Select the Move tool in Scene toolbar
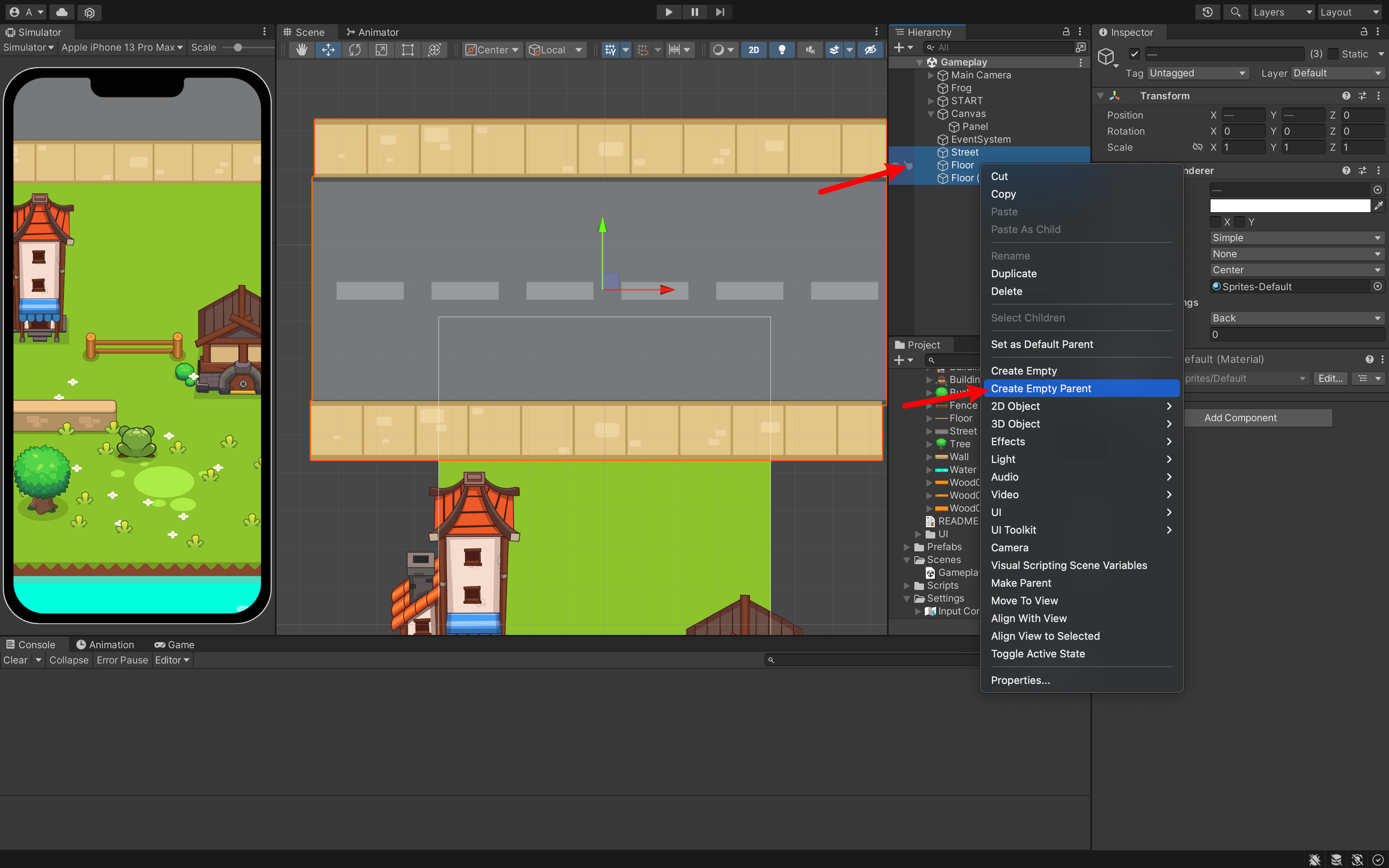The width and height of the screenshot is (1389, 868). (328, 50)
